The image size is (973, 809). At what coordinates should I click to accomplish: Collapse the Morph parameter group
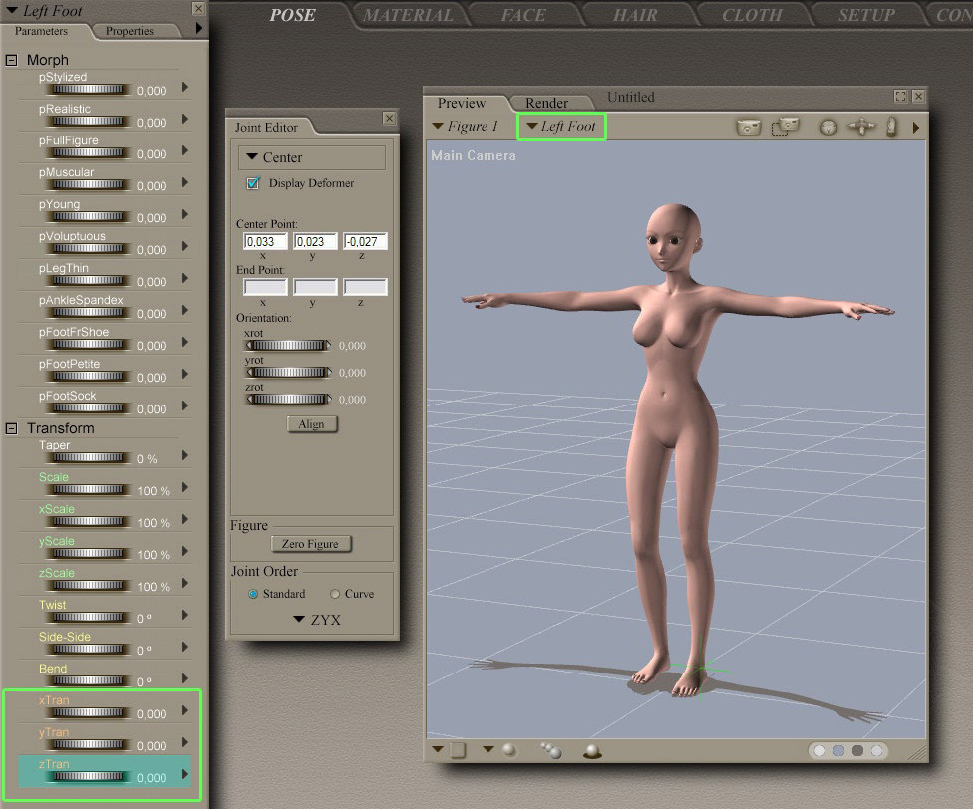tap(12, 61)
